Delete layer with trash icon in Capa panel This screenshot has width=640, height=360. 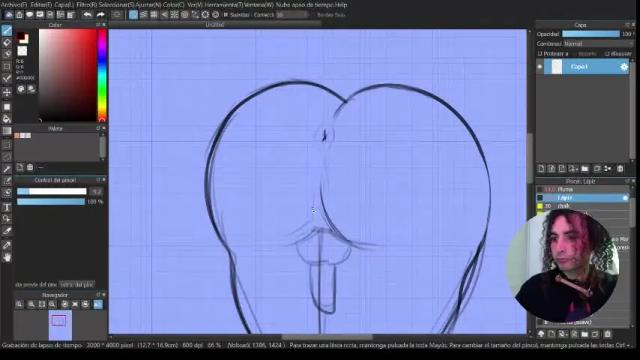620,169
